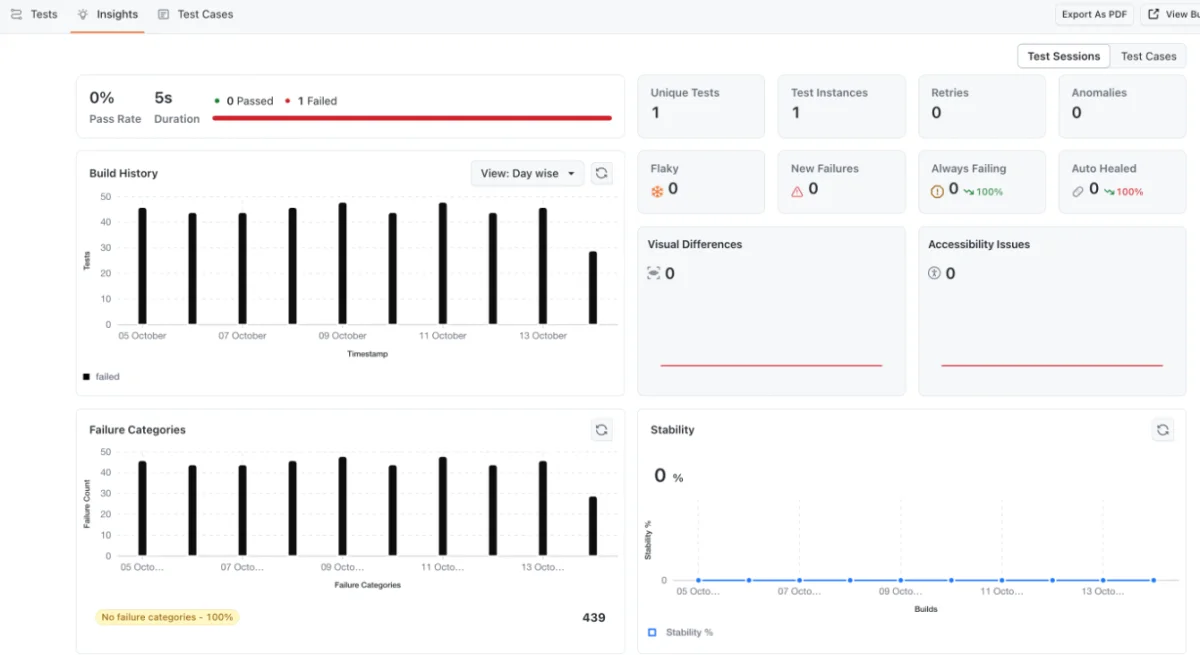The image size is (1200, 655).
Task: Open the Retries card
Action: (982, 106)
